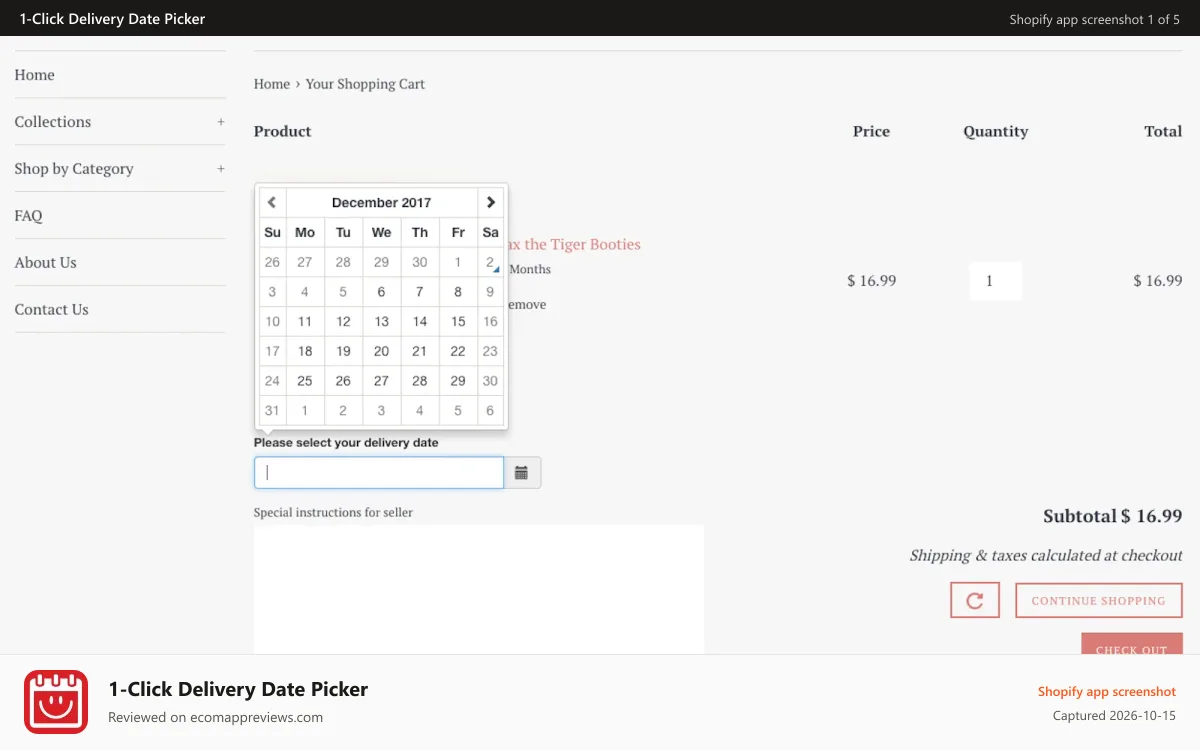Click the Total column header
This screenshot has width=1200, height=750.
coord(1163,131)
